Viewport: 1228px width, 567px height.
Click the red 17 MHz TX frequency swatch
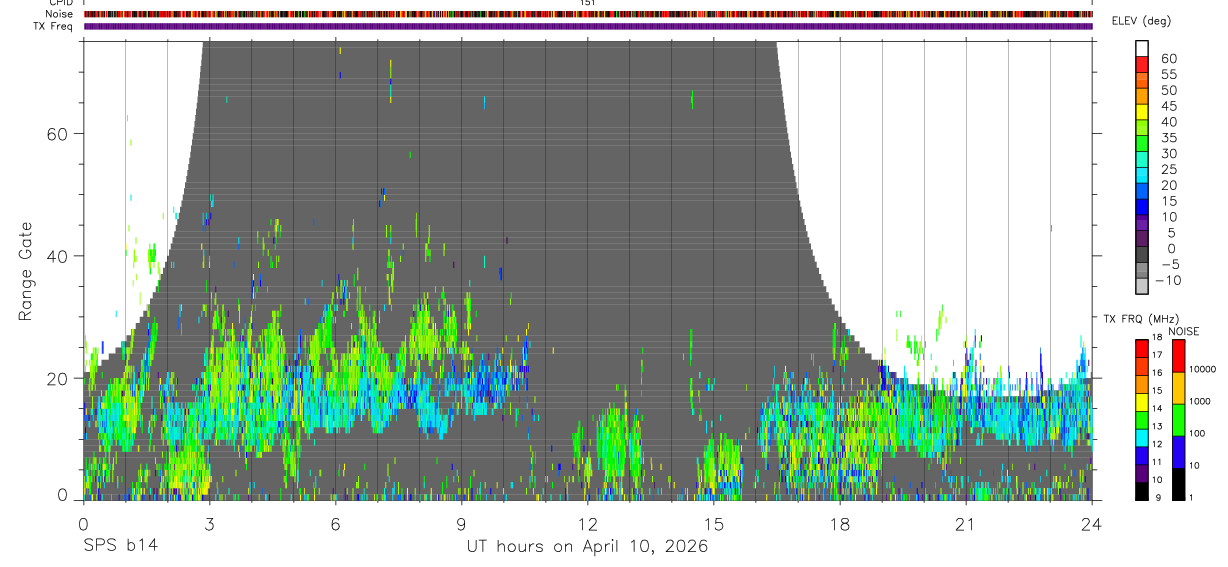pyautogui.click(x=1142, y=349)
